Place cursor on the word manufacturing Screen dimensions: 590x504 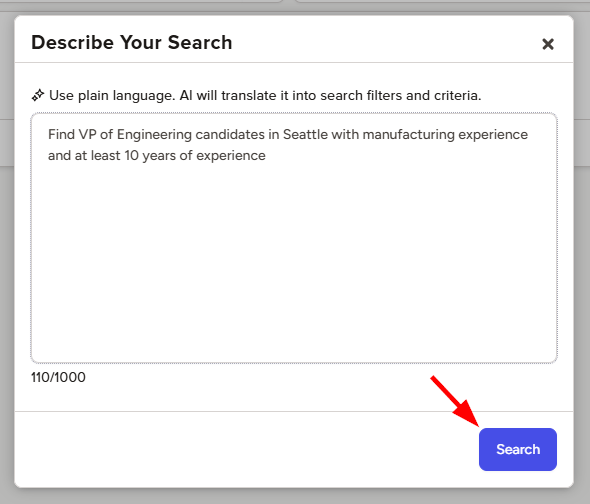[x=409, y=134]
